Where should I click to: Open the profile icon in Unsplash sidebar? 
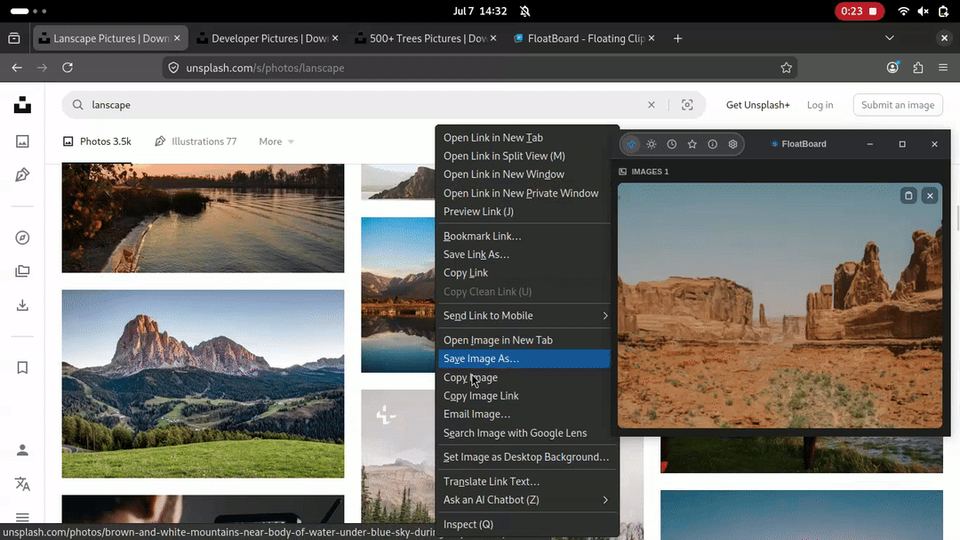coord(23,450)
